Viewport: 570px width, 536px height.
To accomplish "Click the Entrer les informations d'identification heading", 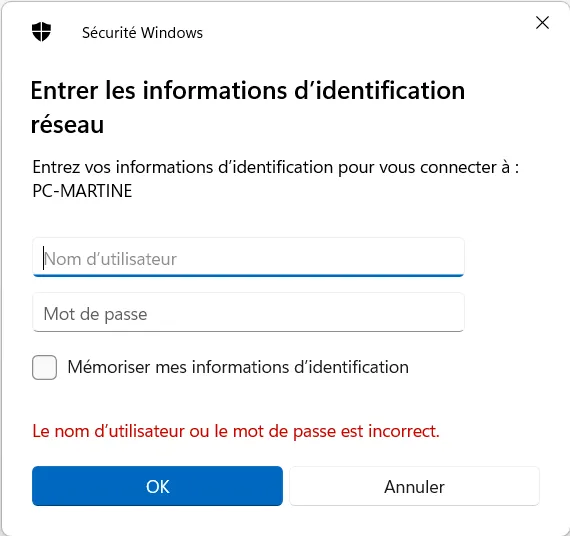I will pos(248,107).
